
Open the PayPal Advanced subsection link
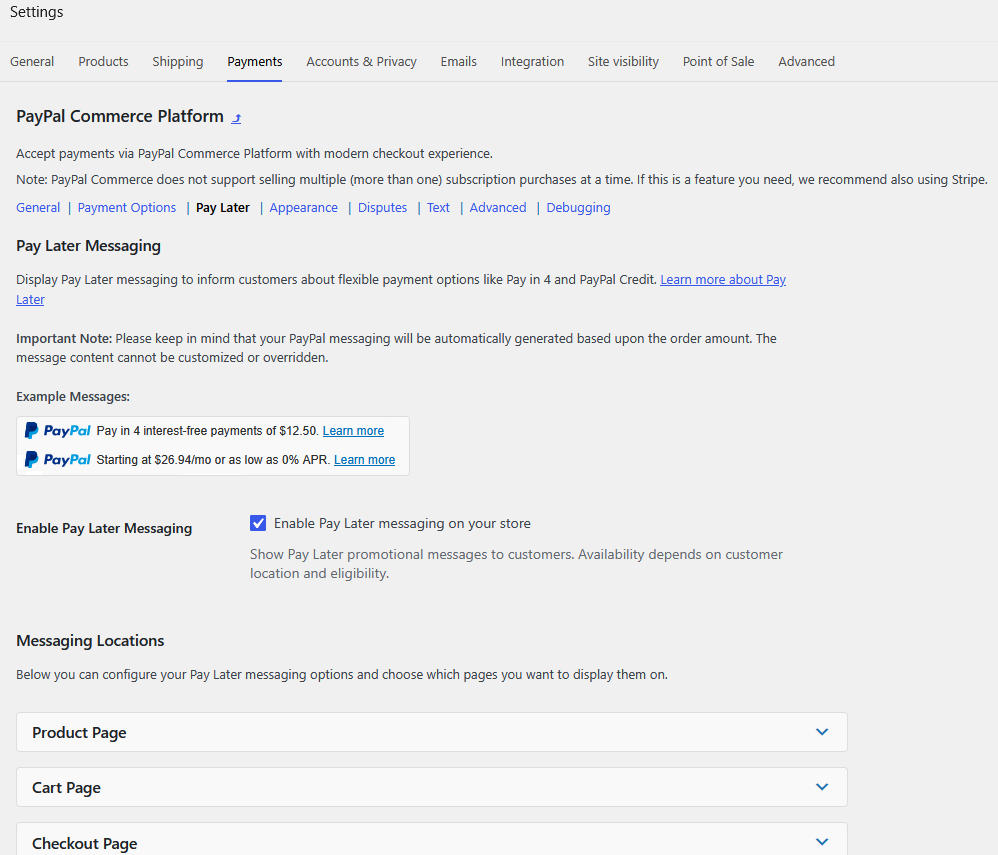pyautogui.click(x=498, y=208)
